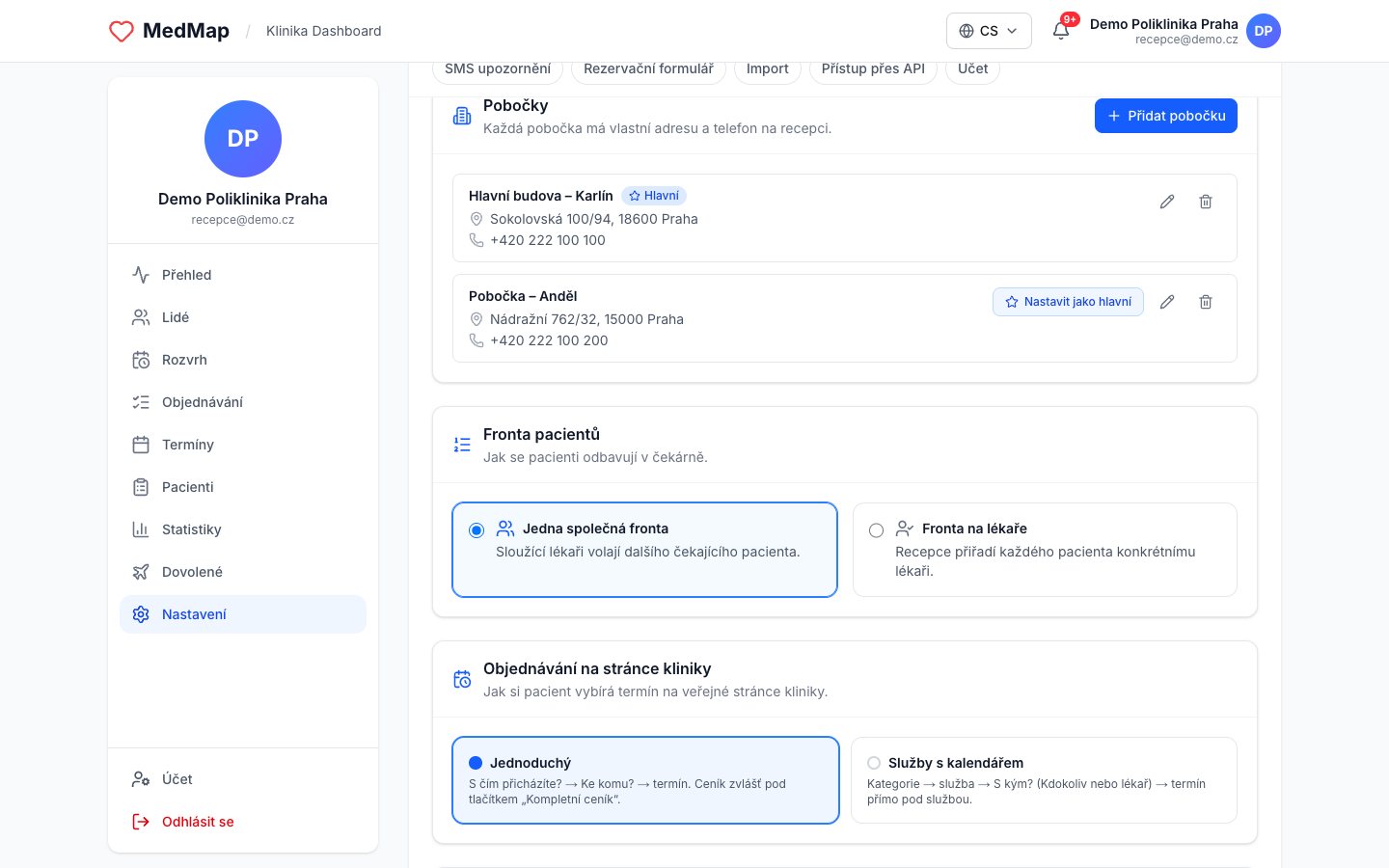Open Rozvrh in the sidebar
The height and width of the screenshot is (868, 1389).
pyautogui.click(x=243, y=360)
